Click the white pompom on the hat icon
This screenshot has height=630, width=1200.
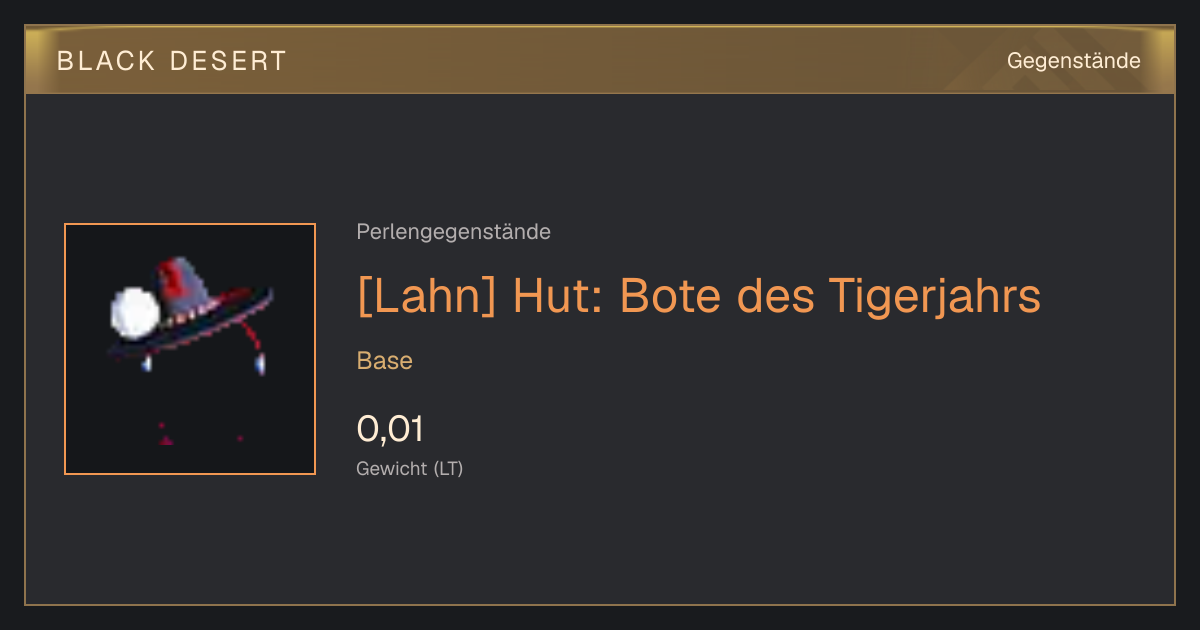pyautogui.click(x=133, y=312)
